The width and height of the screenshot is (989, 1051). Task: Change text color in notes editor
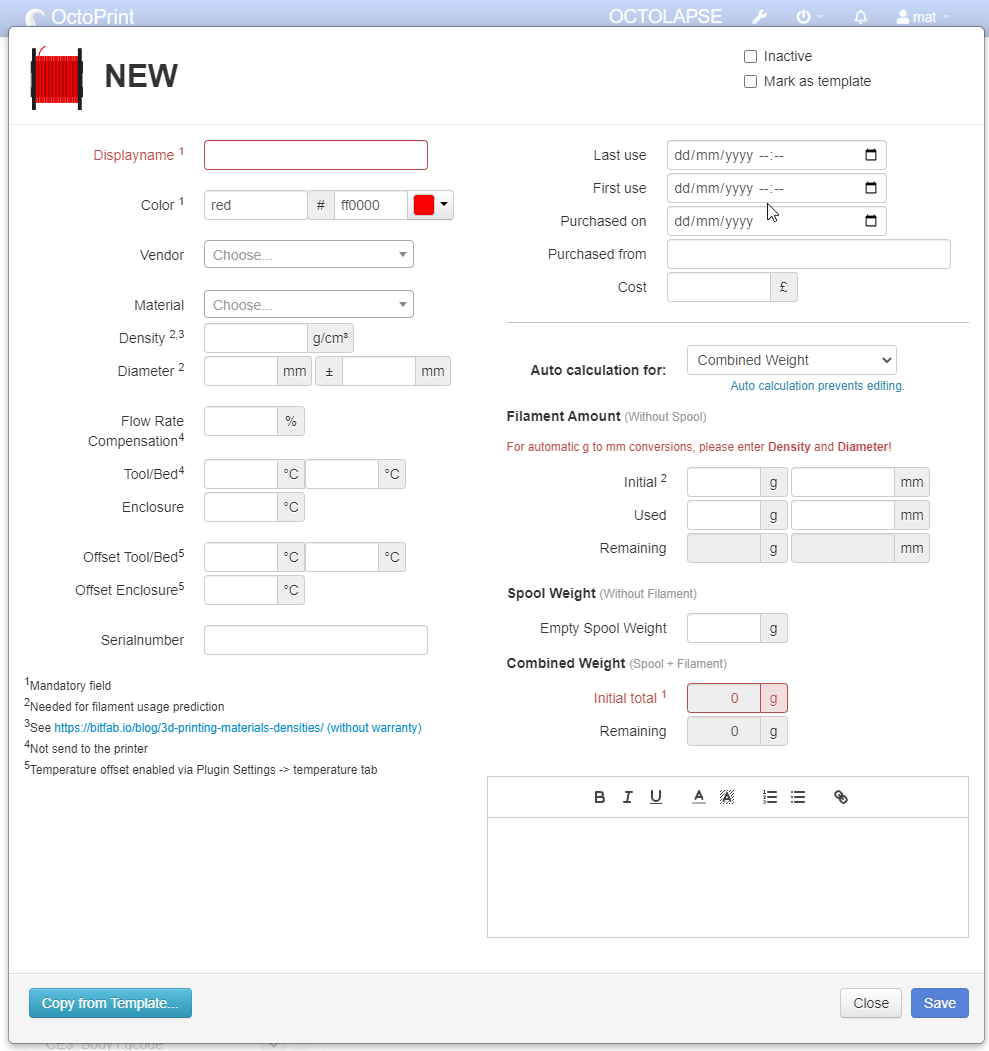[x=699, y=797]
